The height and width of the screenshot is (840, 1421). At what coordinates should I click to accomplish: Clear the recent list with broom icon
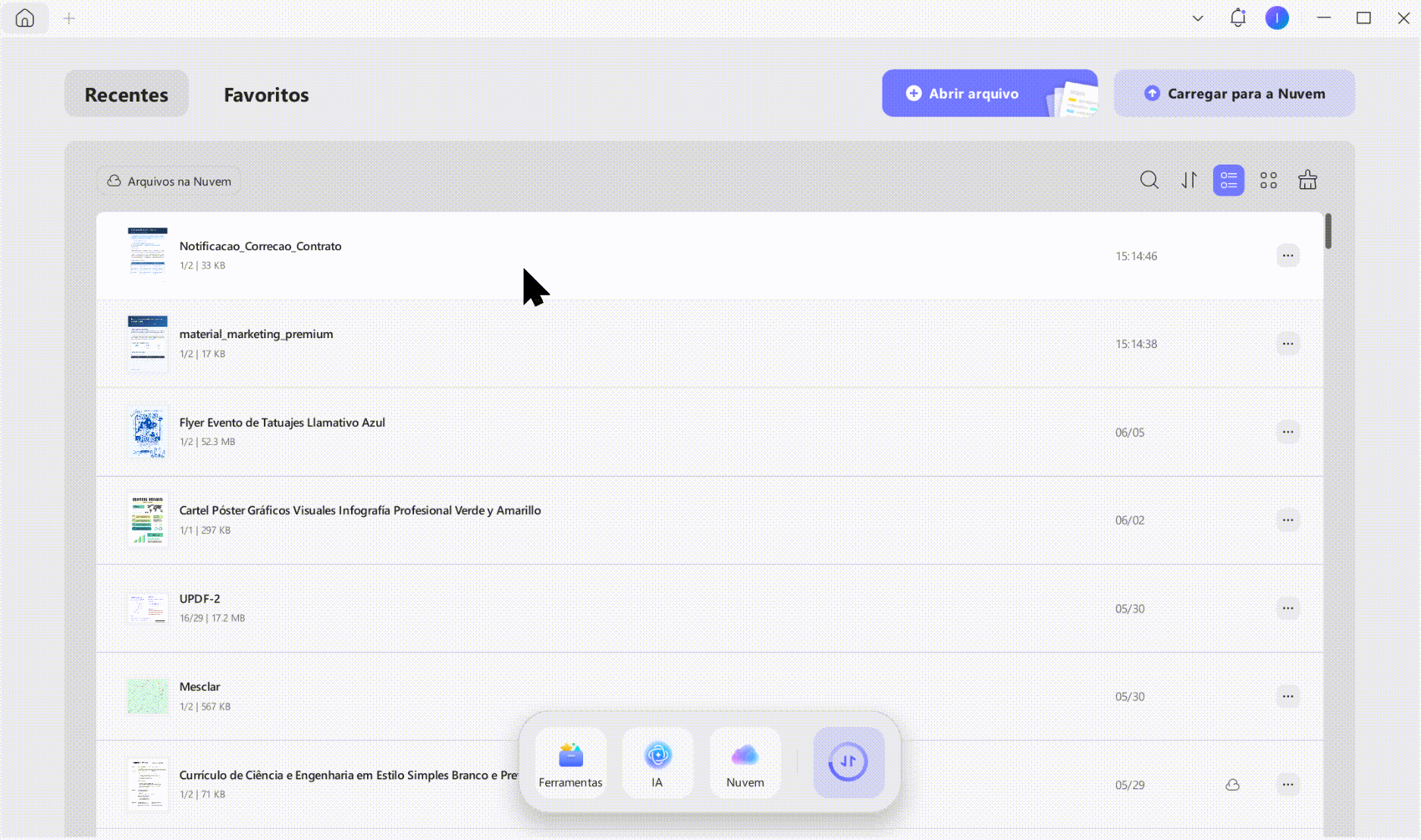(x=1308, y=180)
